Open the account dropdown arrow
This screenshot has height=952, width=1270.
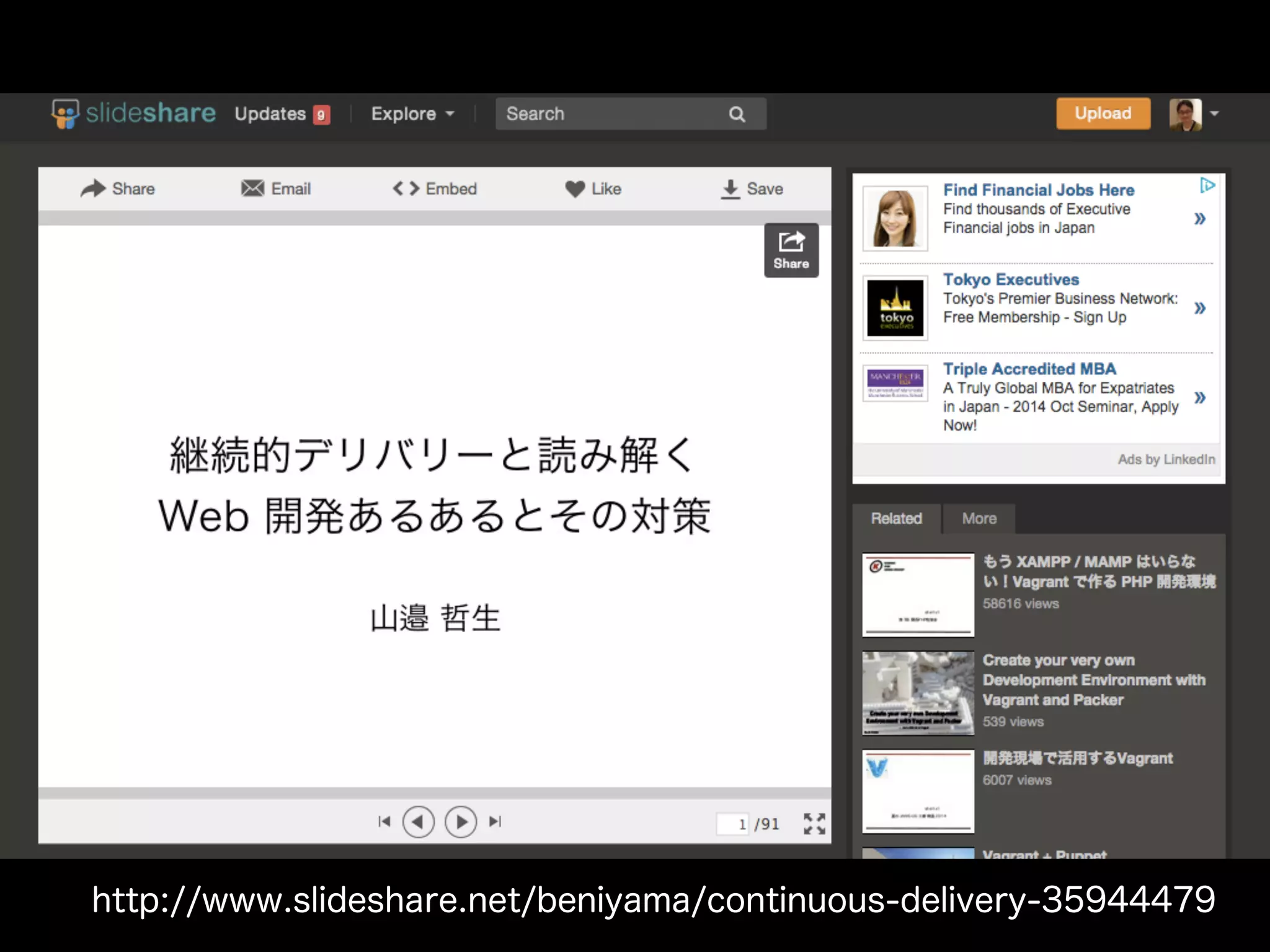coord(1214,113)
